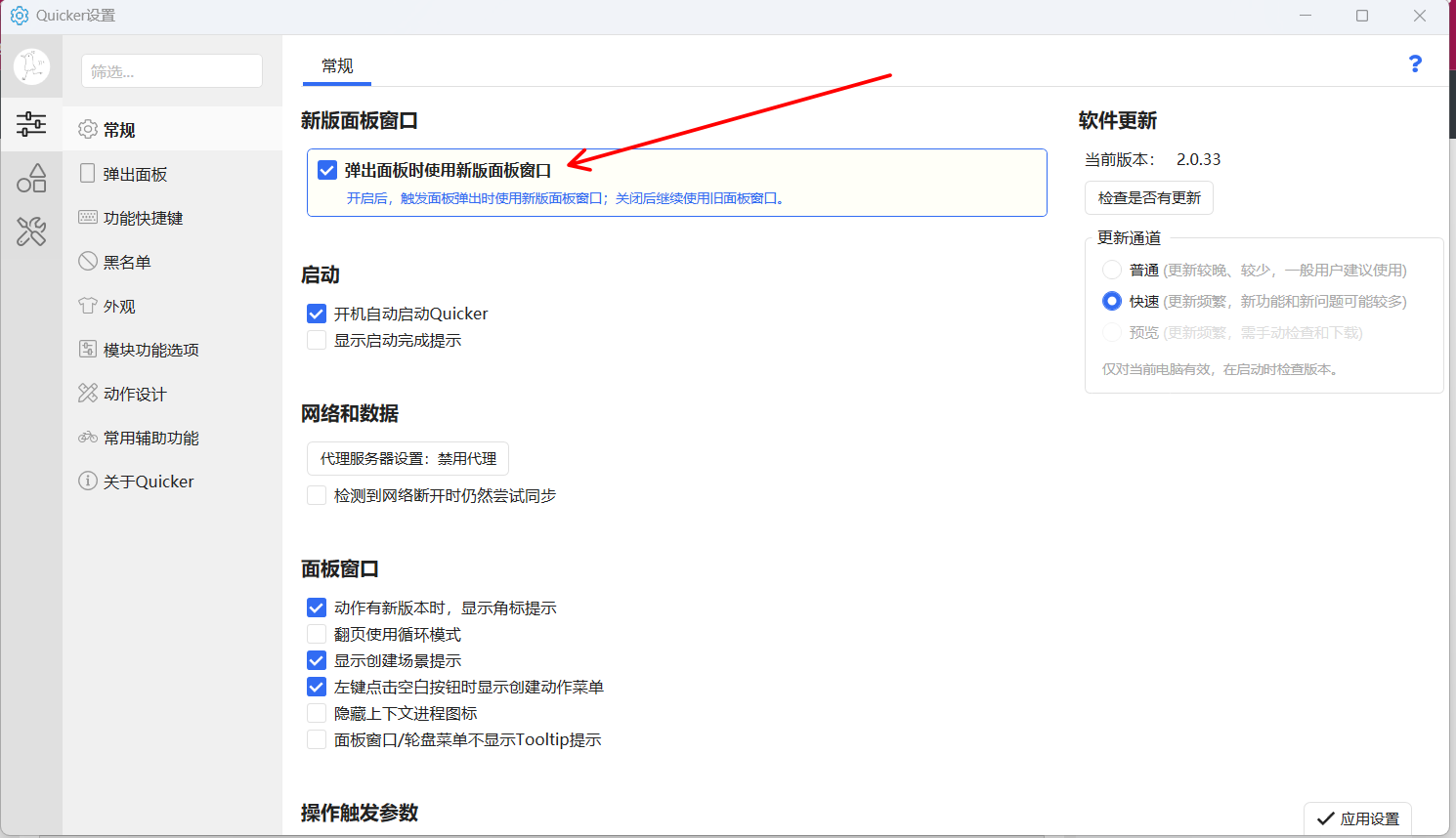Click the 仅对当前电脑有效 note text
The width and height of the screenshot is (1456, 838).
(x=1221, y=369)
